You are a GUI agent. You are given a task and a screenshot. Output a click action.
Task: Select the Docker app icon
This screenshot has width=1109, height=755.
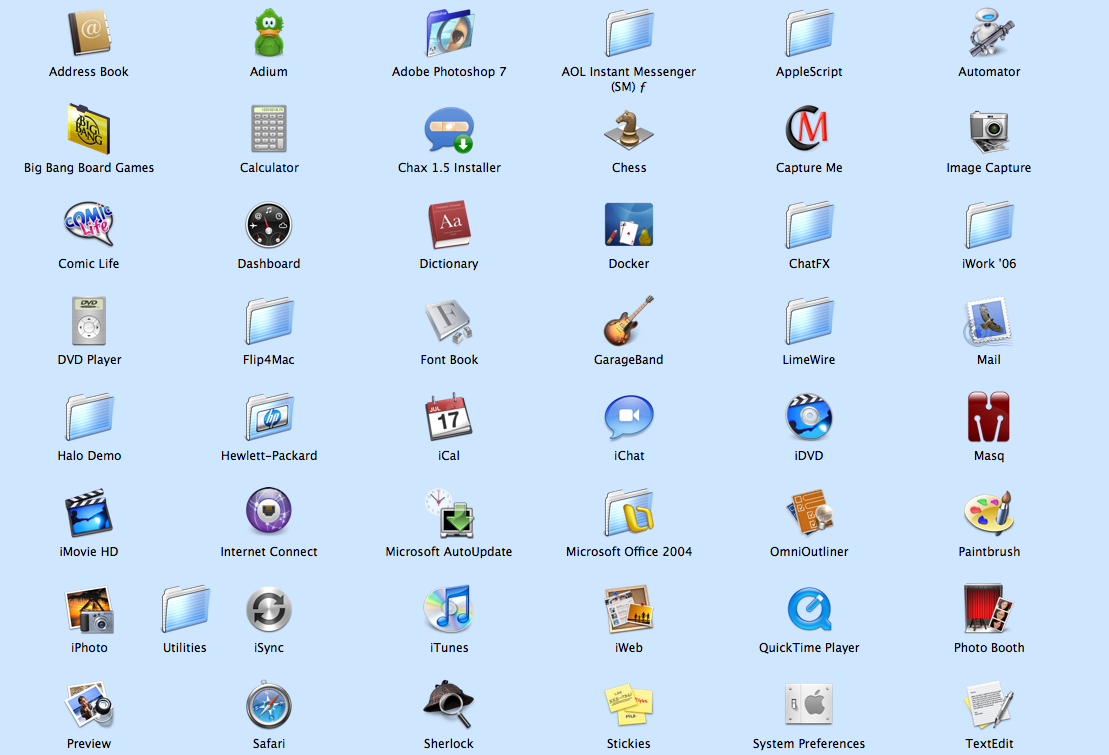click(629, 224)
